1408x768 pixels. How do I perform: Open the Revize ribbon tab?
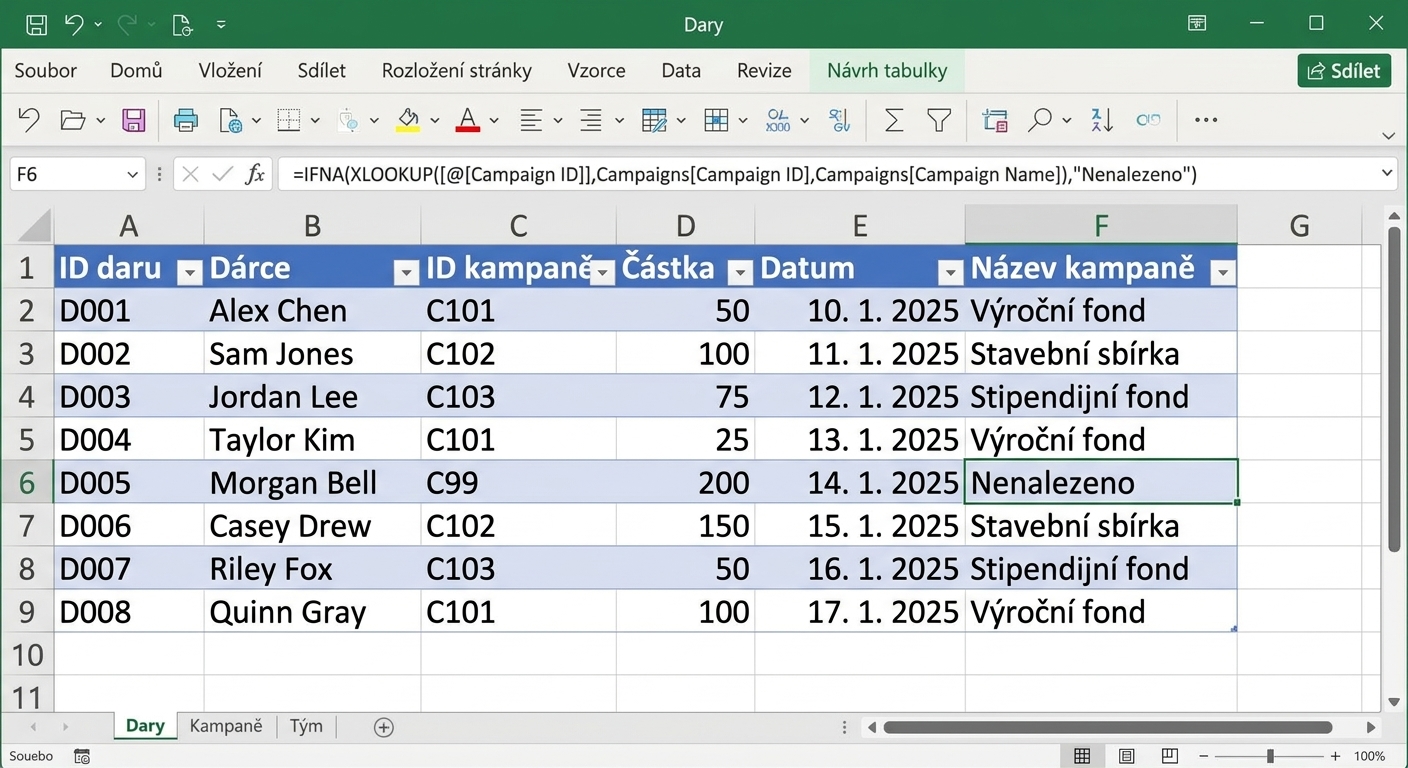764,71
